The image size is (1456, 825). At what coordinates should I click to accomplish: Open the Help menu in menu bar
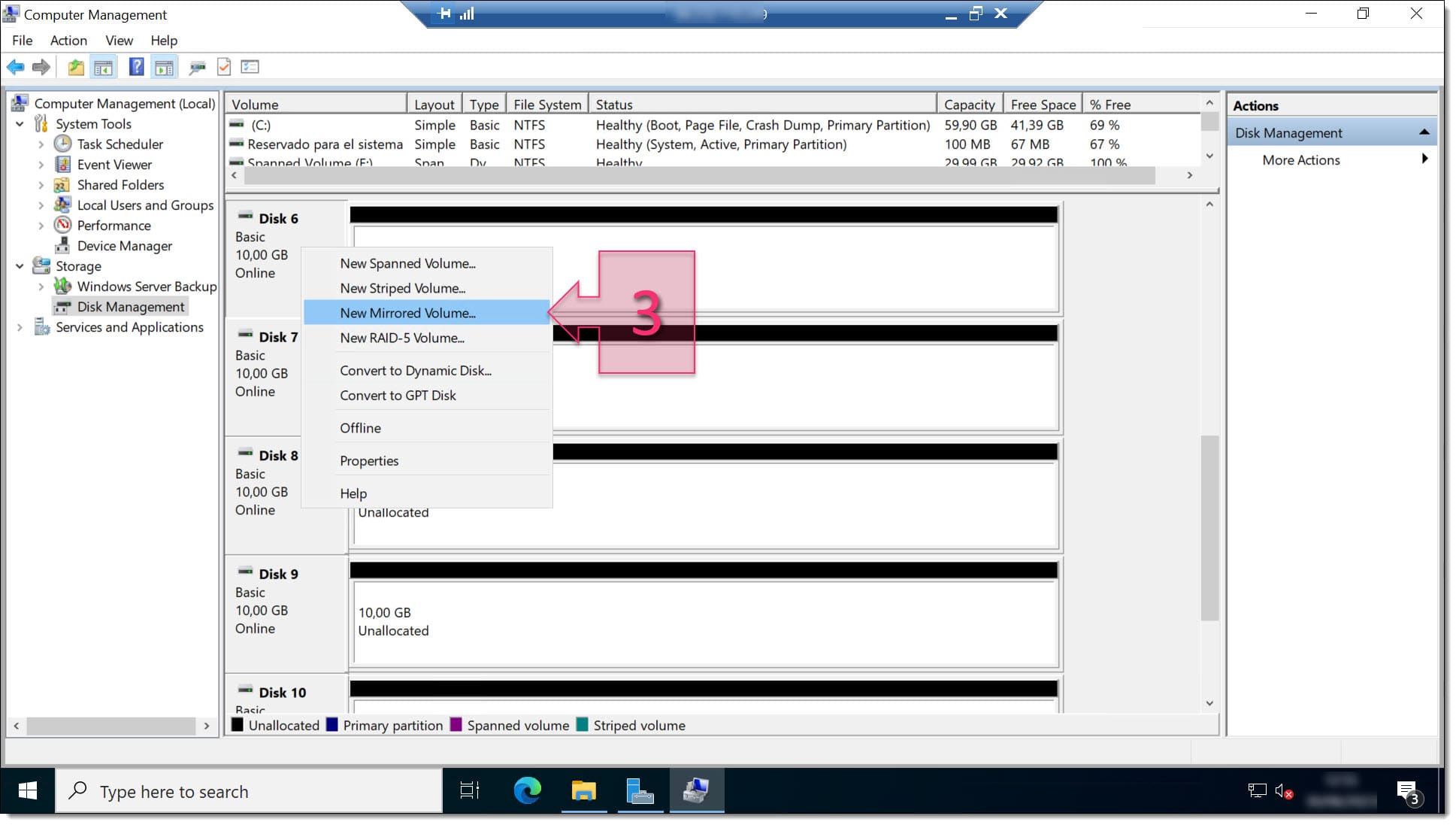pyautogui.click(x=163, y=40)
